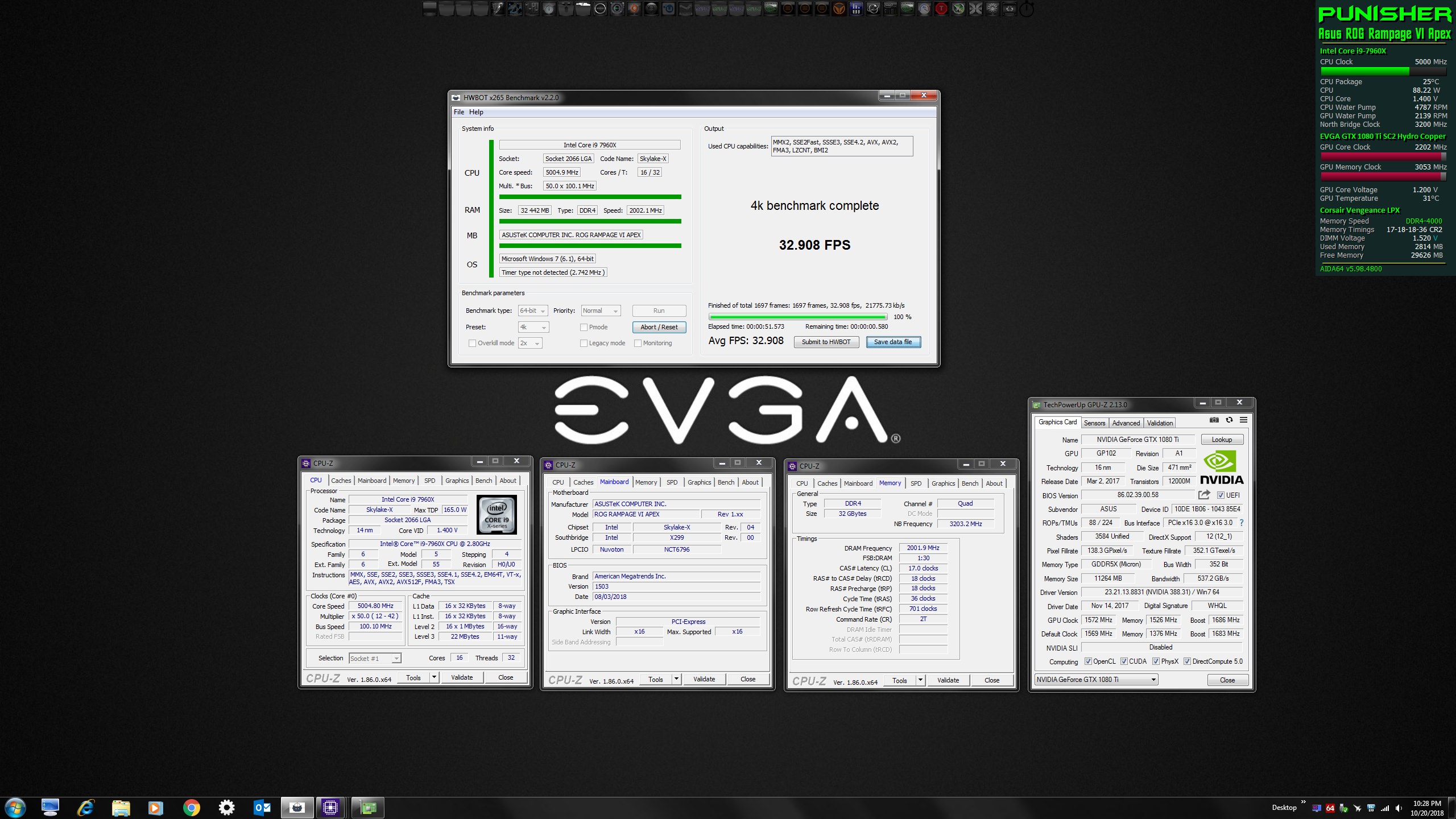The height and width of the screenshot is (819, 1456).
Task: Open Caches tab in CPU-Z CPU window
Action: (x=341, y=481)
